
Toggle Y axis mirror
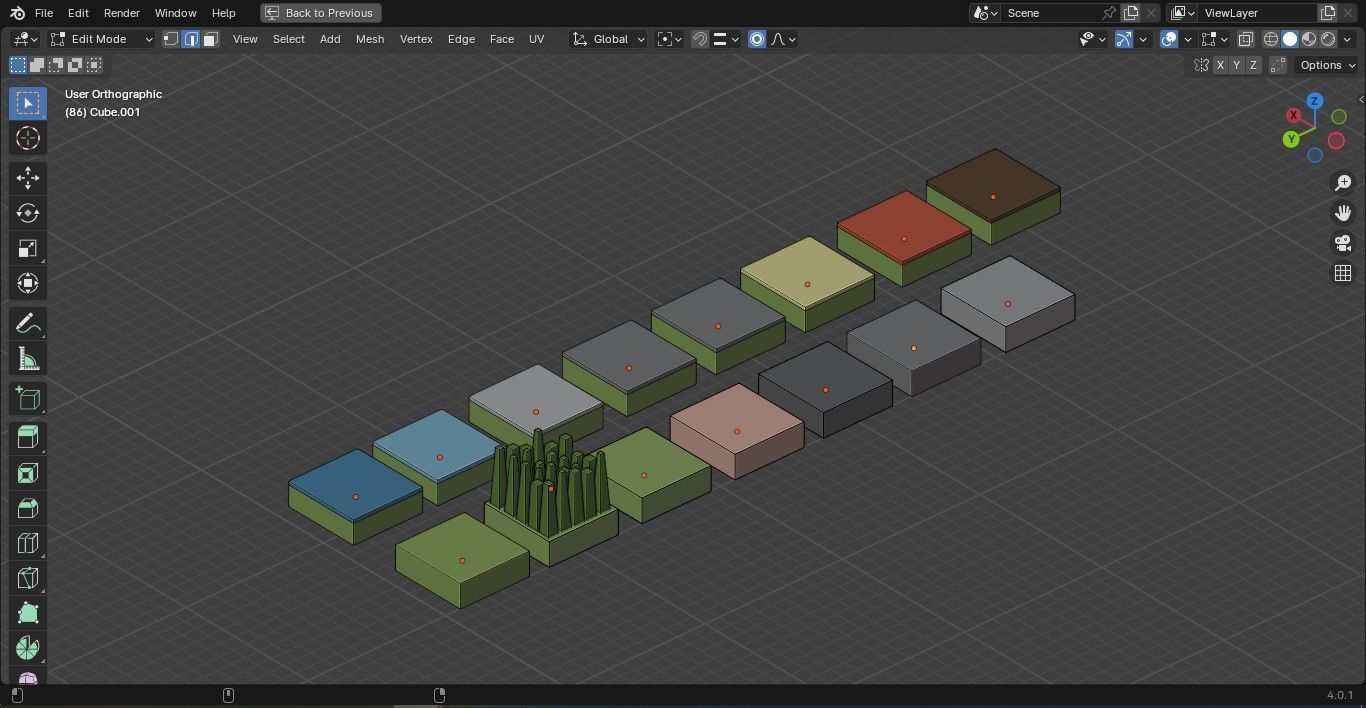tap(1236, 65)
